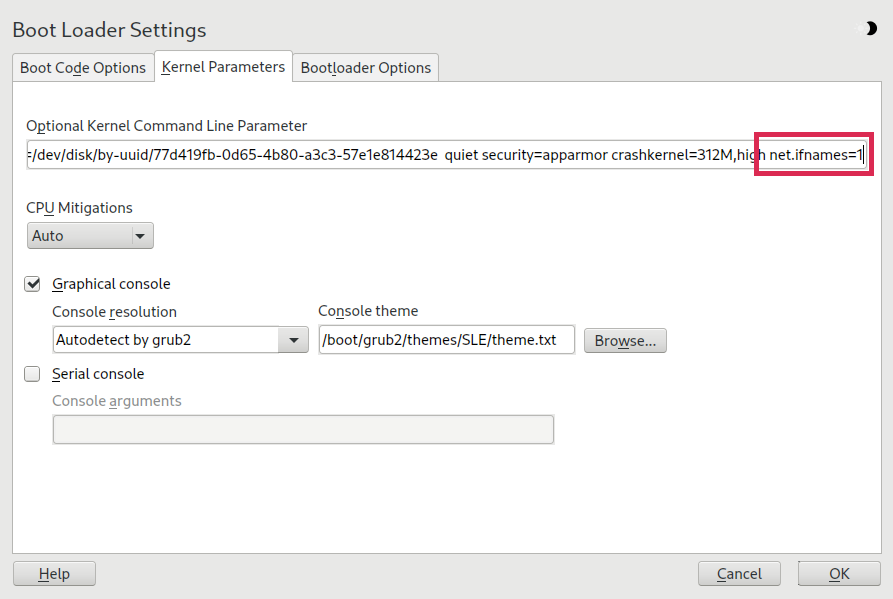Viewport: 893px width, 599px height.
Task: Click the Console arguments label
Action: (116, 401)
